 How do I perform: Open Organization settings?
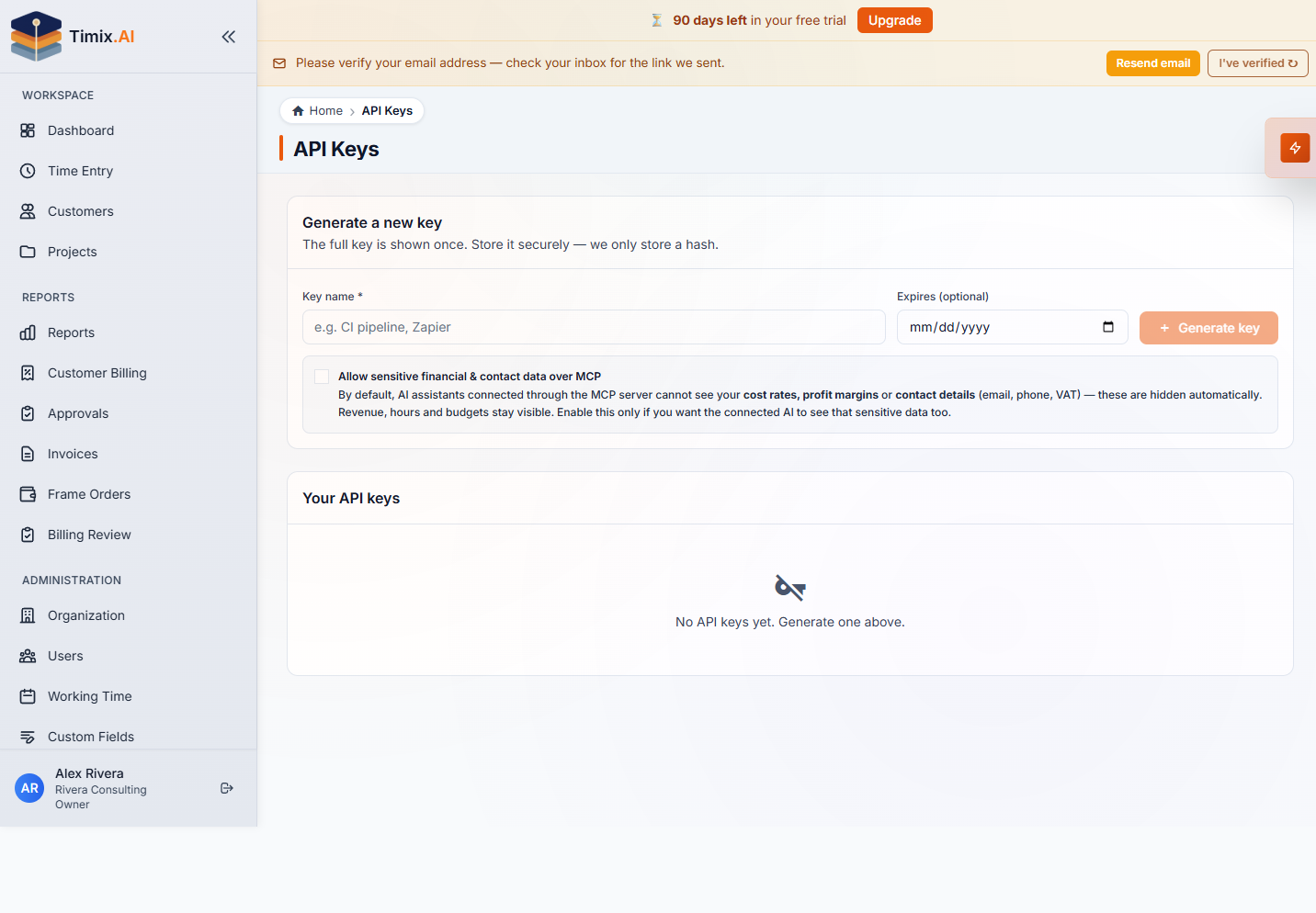click(129, 615)
